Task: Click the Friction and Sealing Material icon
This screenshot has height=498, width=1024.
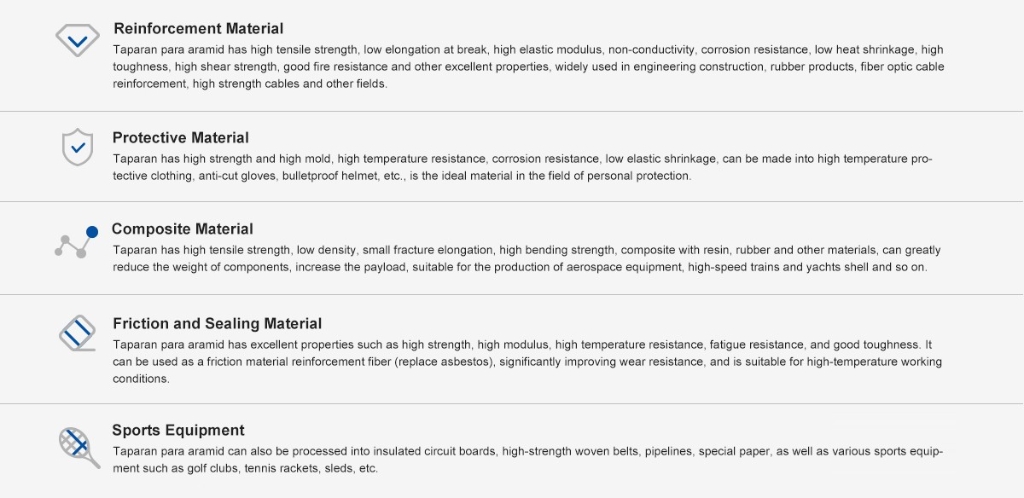Action: 77,333
